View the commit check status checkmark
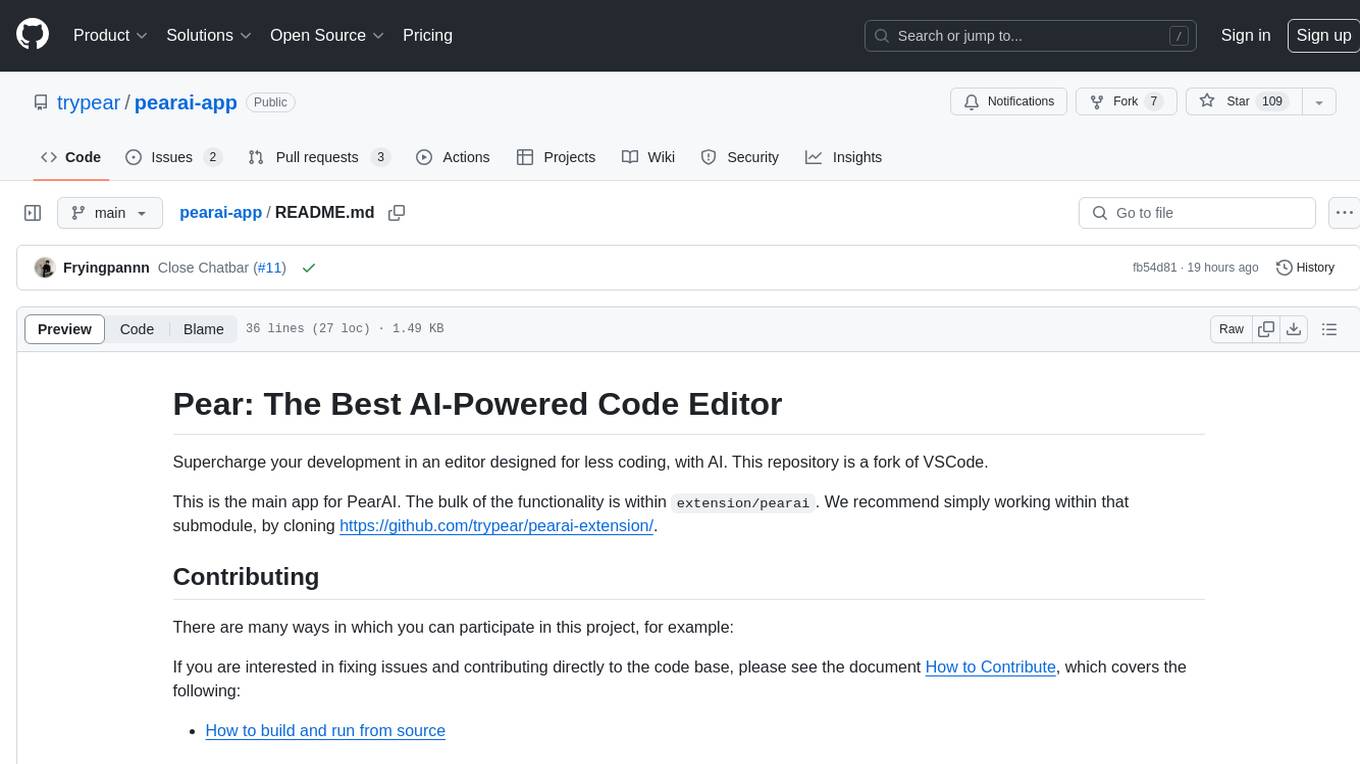The image size is (1360, 764). (x=309, y=268)
